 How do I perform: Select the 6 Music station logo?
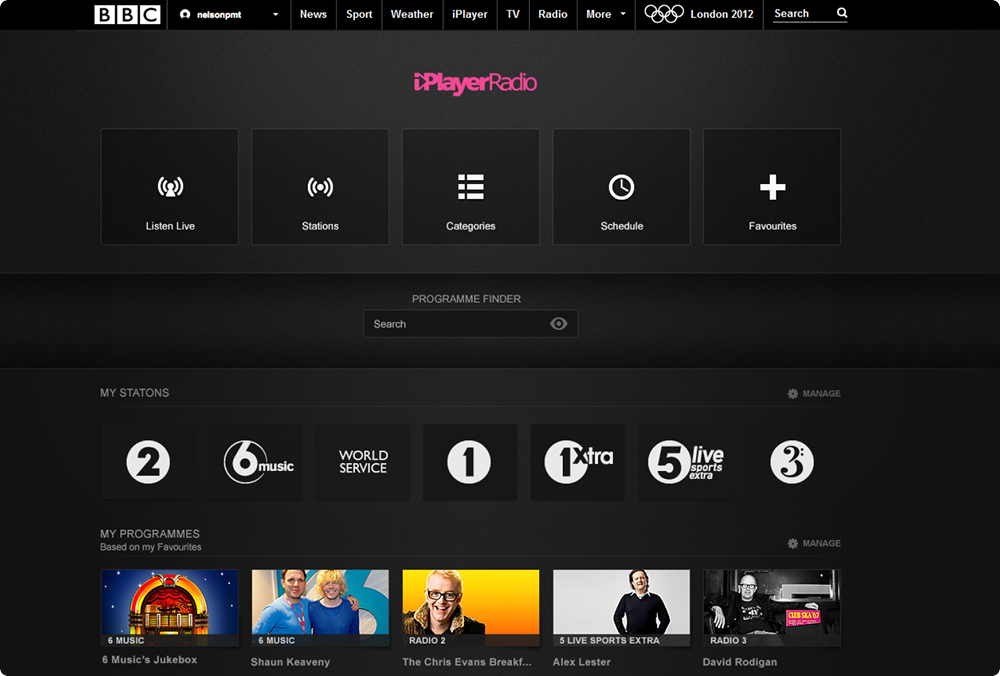[x=255, y=462]
